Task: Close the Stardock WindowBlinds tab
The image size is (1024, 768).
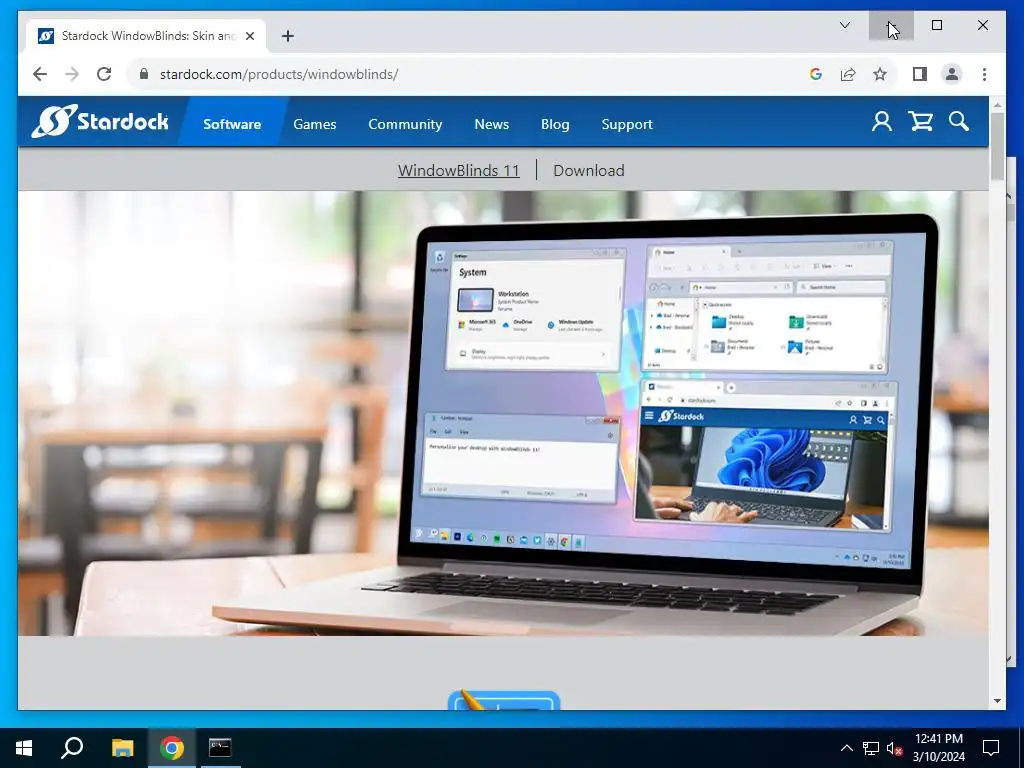Action: 249,36
